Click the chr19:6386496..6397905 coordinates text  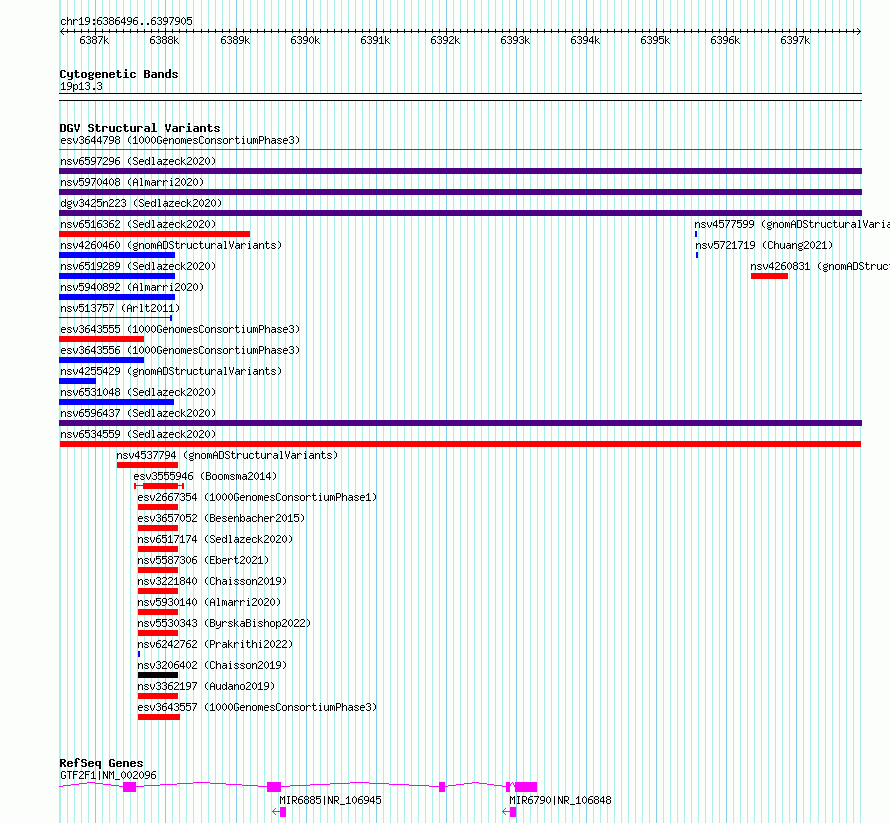click(126, 21)
